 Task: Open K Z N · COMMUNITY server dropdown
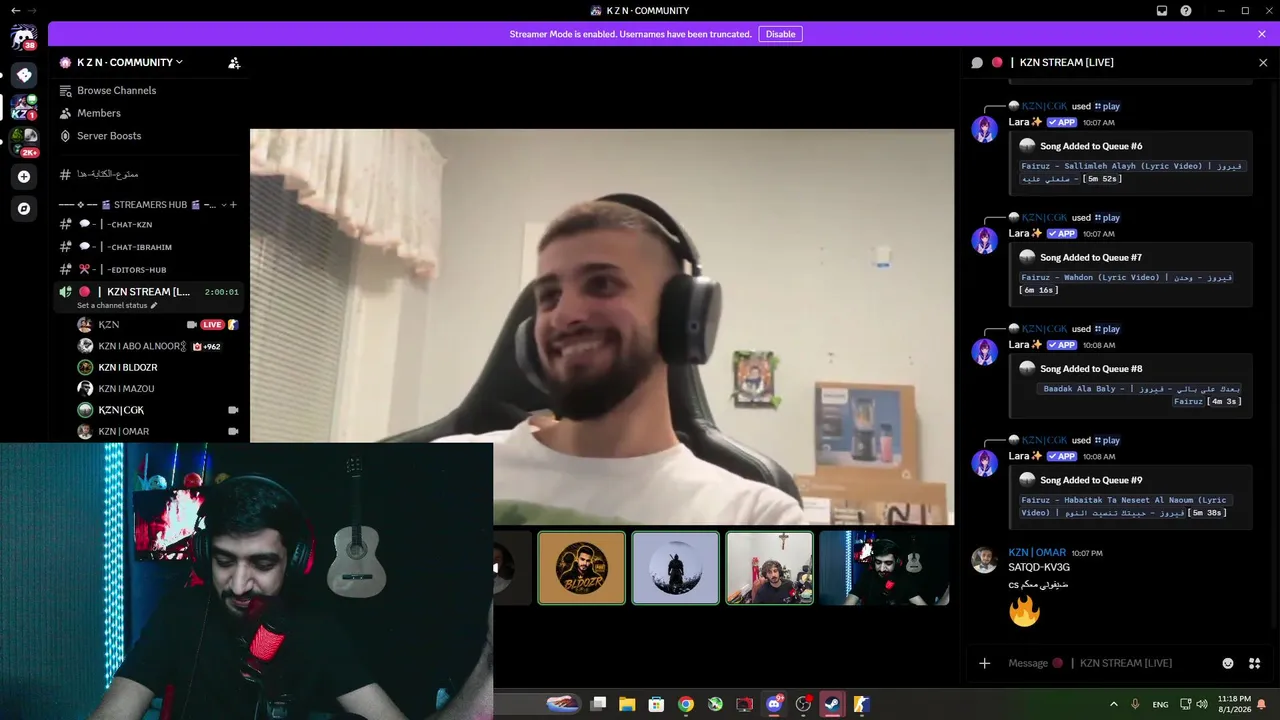(130, 62)
